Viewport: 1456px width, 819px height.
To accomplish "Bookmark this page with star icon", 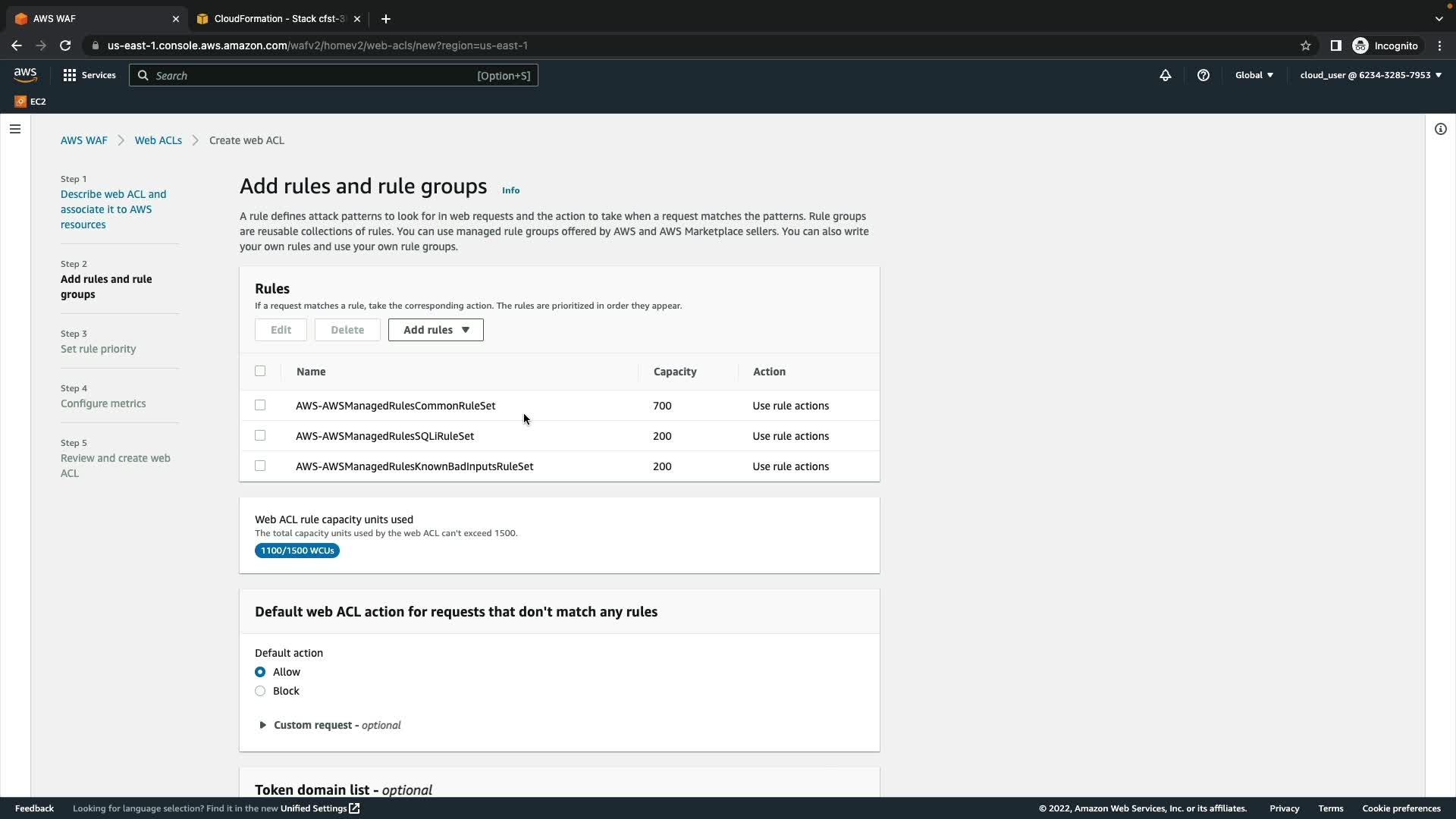I will (x=1306, y=45).
